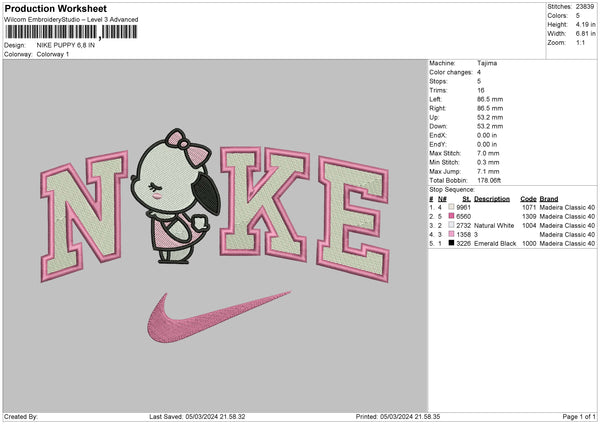Click the design name 'NIKE PUPPY 6,8 IN'
This screenshot has width=600, height=424.
(x=66, y=45)
